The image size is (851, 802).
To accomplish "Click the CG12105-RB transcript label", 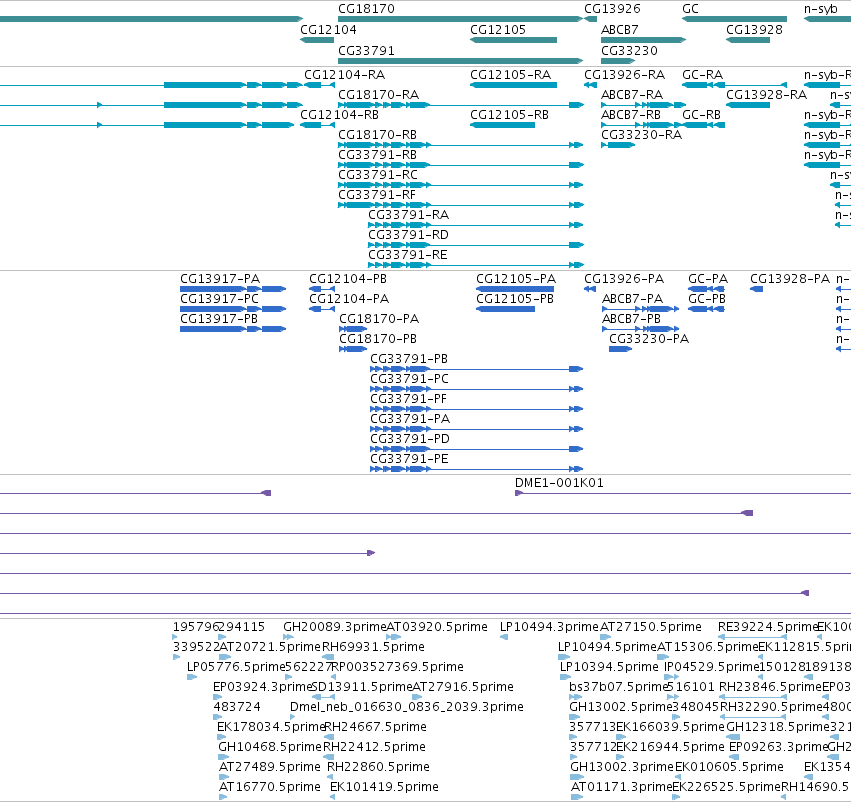I will [510, 115].
